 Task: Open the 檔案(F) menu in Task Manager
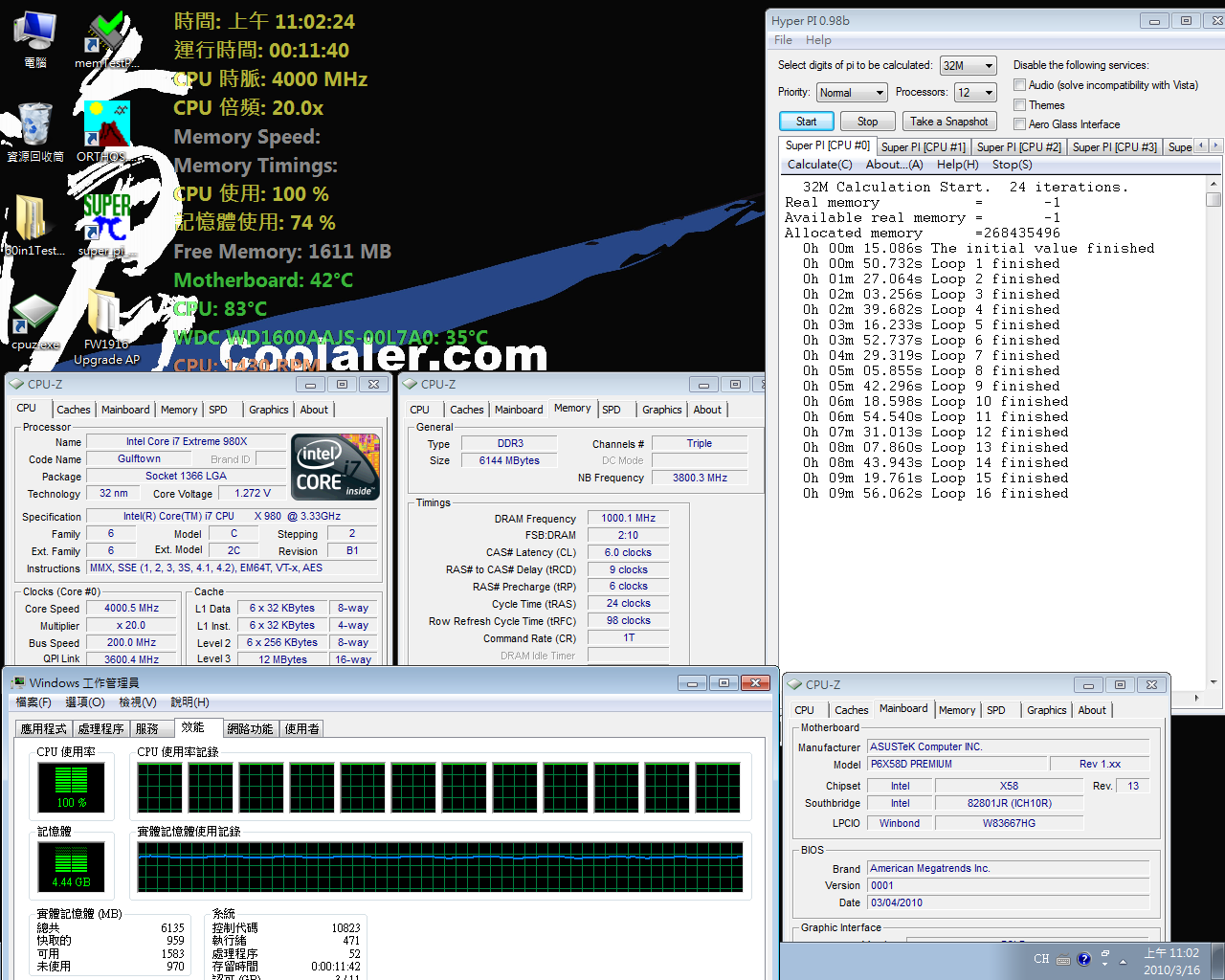[33, 702]
